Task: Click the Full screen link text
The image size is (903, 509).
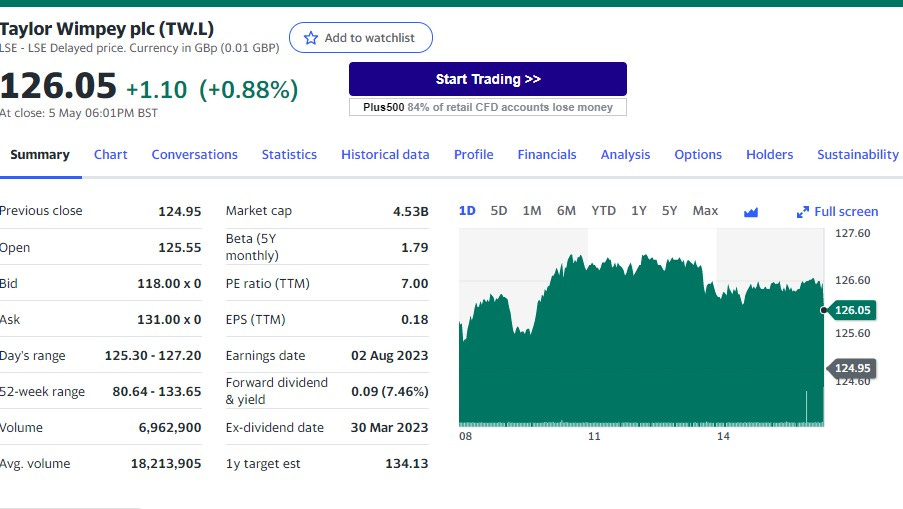Action: coord(846,212)
